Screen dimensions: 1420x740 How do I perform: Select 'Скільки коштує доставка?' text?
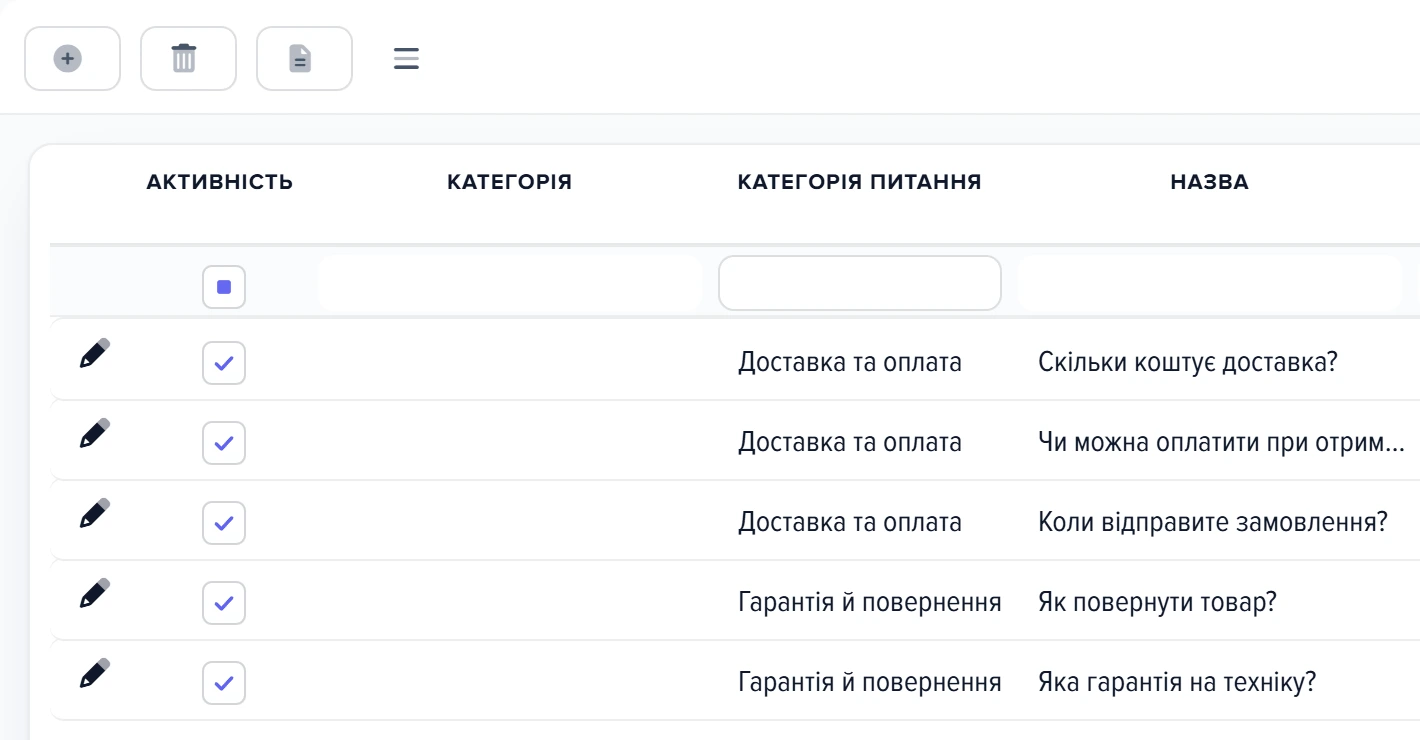[x=1188, y=362]
